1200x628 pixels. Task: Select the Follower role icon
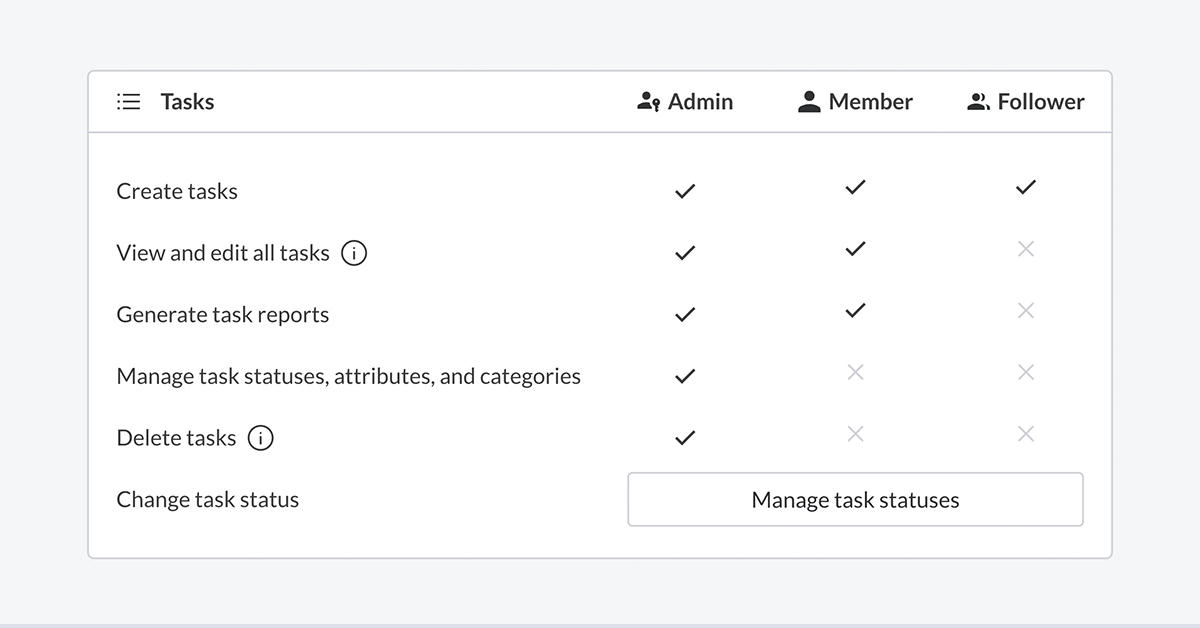point(976,100)
